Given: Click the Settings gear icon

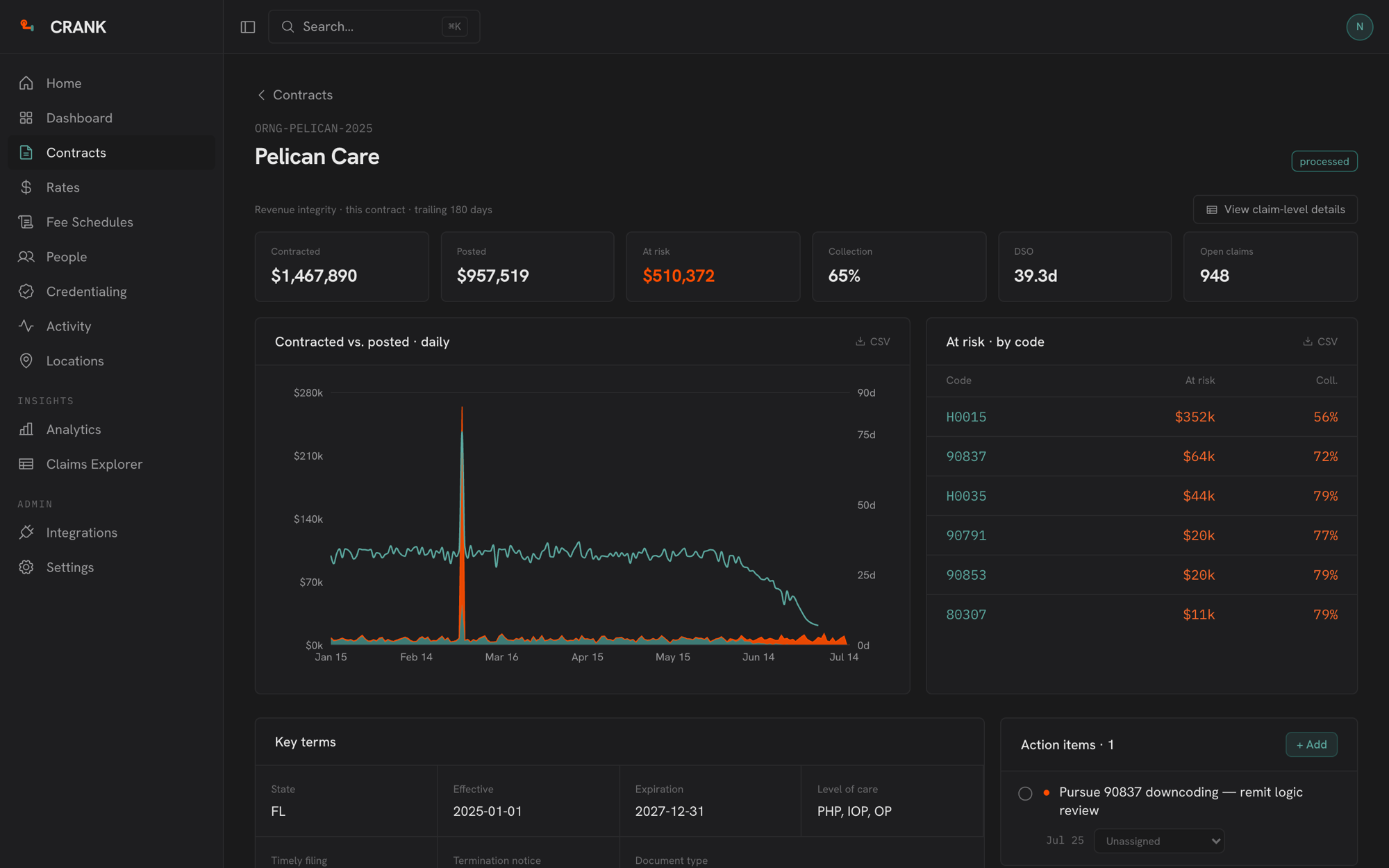Looking at the screenshot, I should 26,567.
